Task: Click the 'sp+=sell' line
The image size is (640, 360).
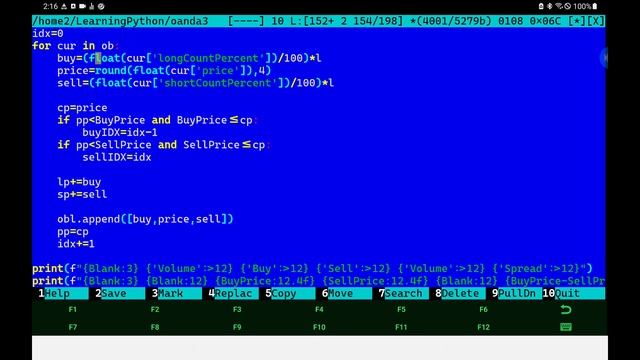Action: point(82,194)
